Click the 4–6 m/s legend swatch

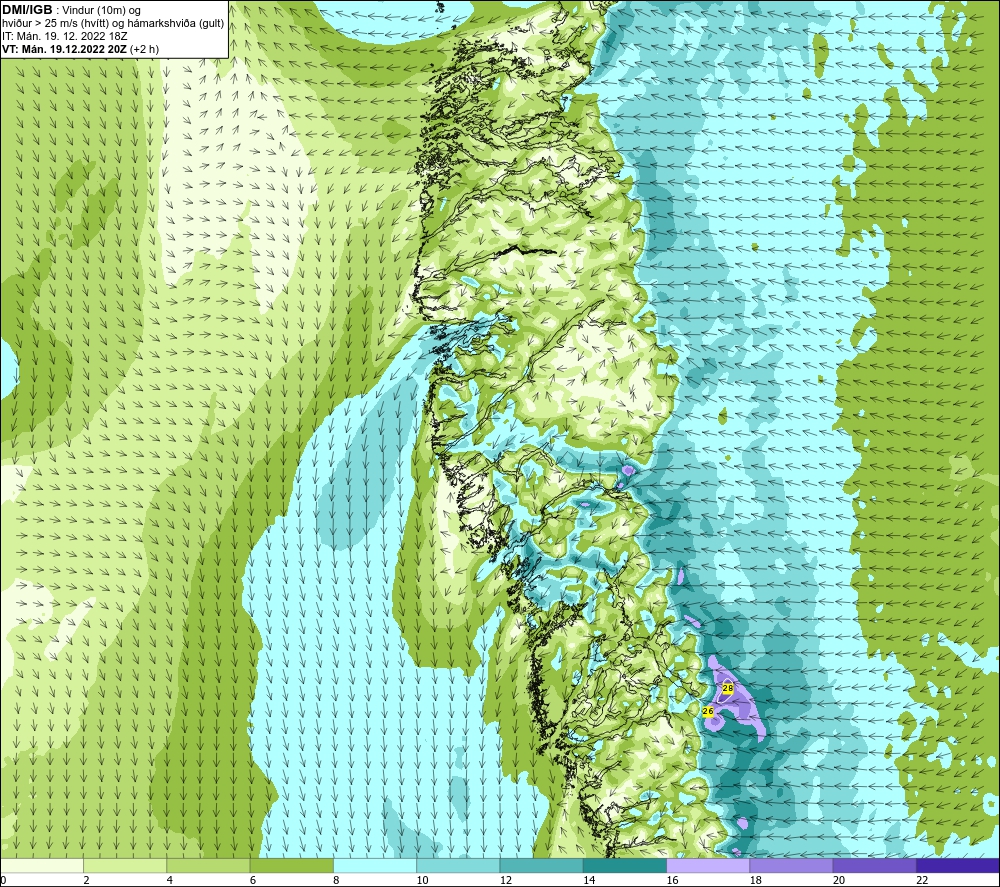209,865
